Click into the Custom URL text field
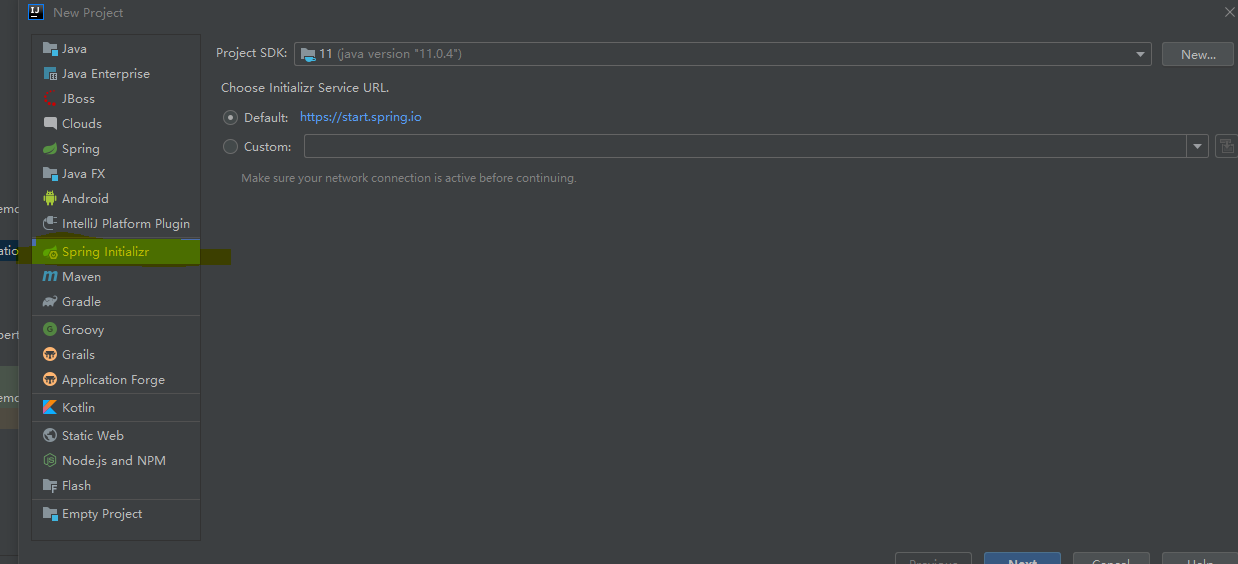1238x564 pixels. (745, 147)
